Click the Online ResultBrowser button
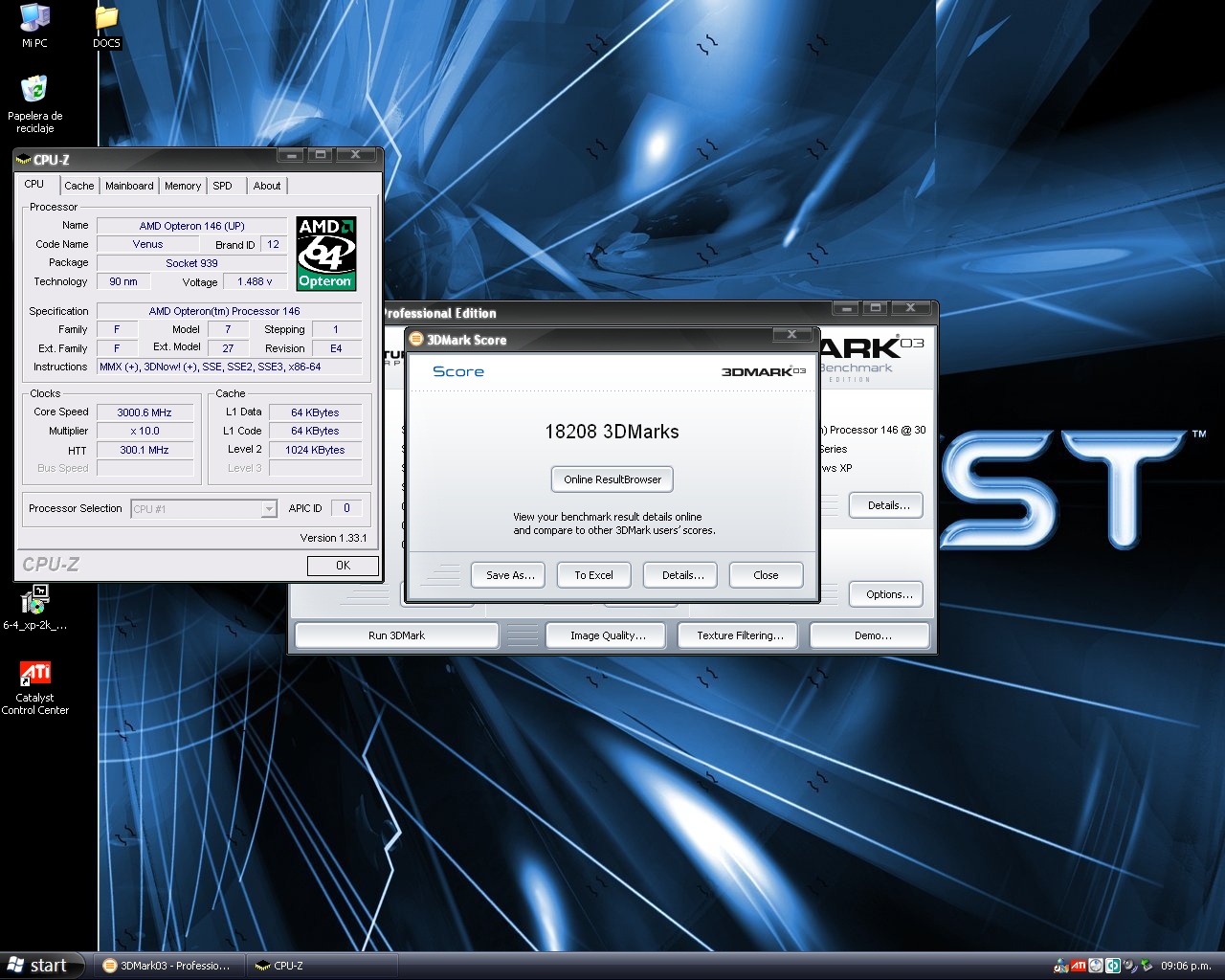The width and height of the screenshot is (1225, 980). click(612, 479)
